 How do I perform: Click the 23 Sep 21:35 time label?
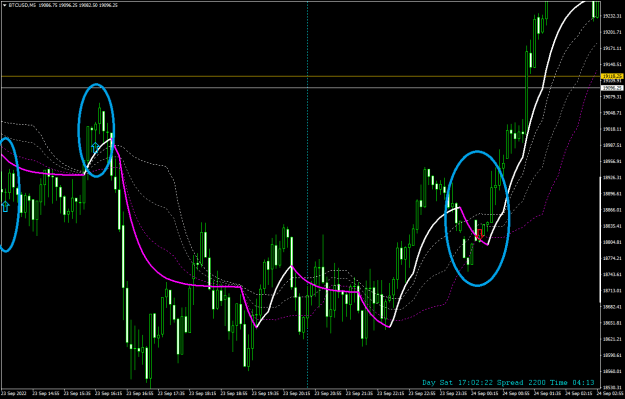click(x=360, y=393)
